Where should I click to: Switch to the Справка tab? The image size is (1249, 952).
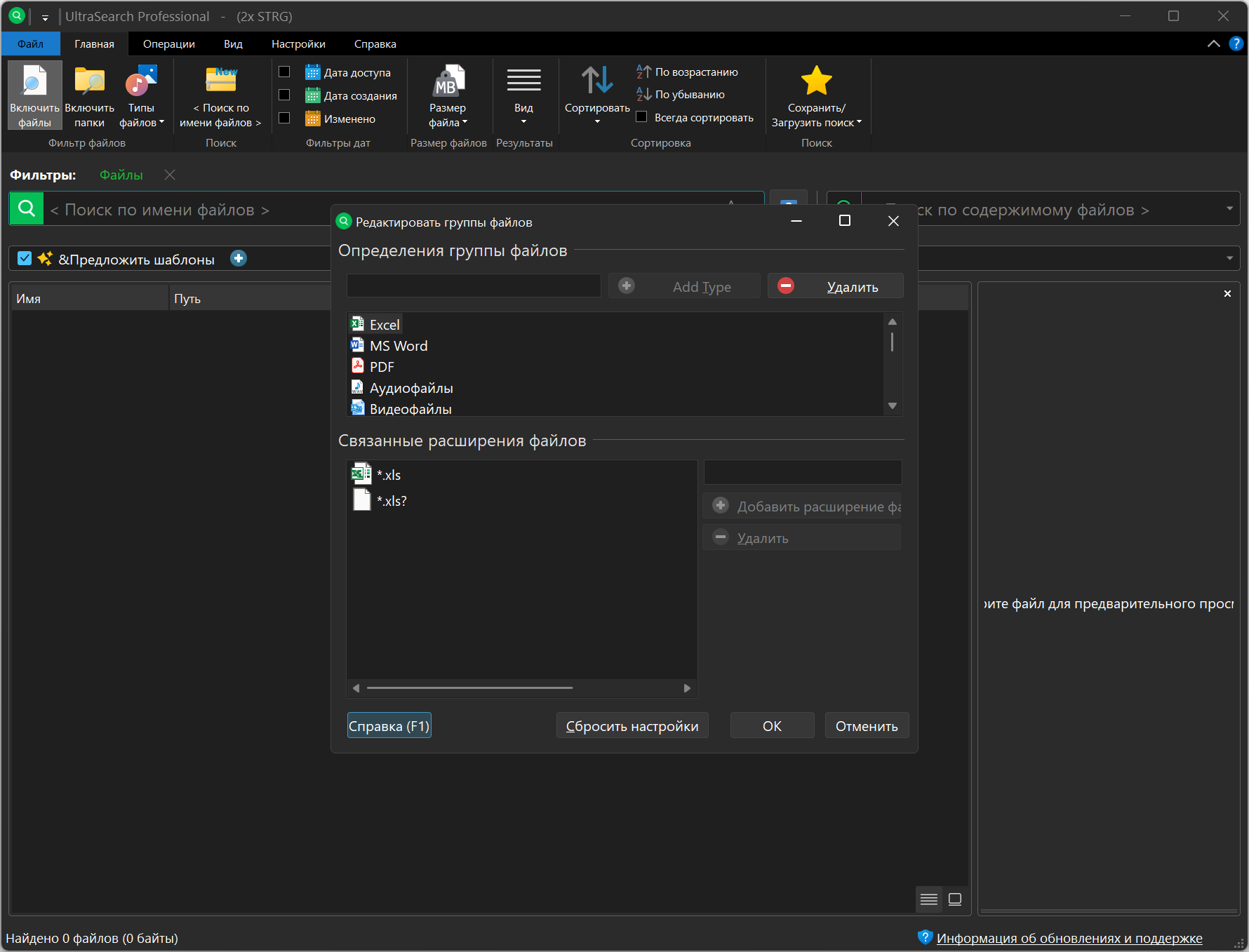click(375, 43)
